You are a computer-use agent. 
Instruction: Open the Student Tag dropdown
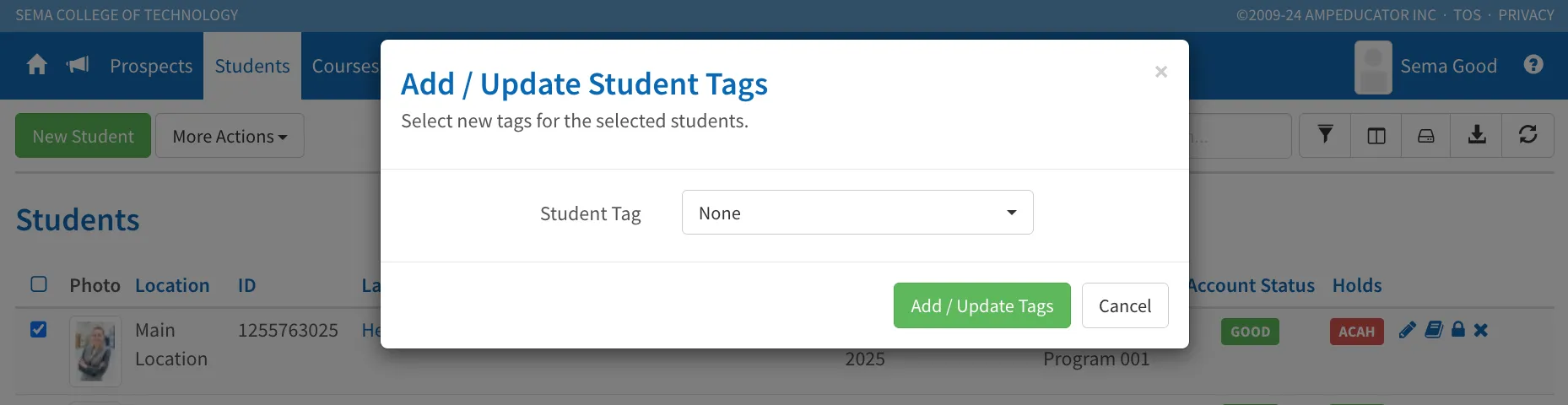pos(857,213)
